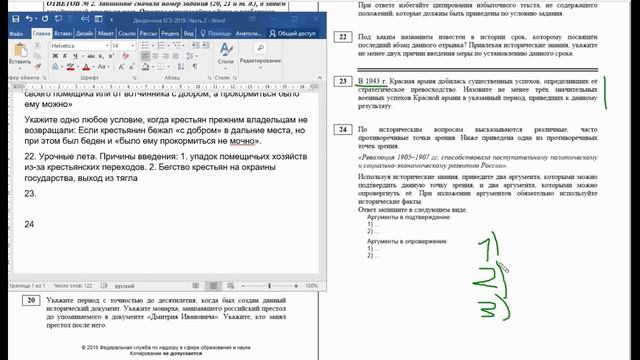
Task: Click the Text Effects icon in the font group
Action: [55, 67]
